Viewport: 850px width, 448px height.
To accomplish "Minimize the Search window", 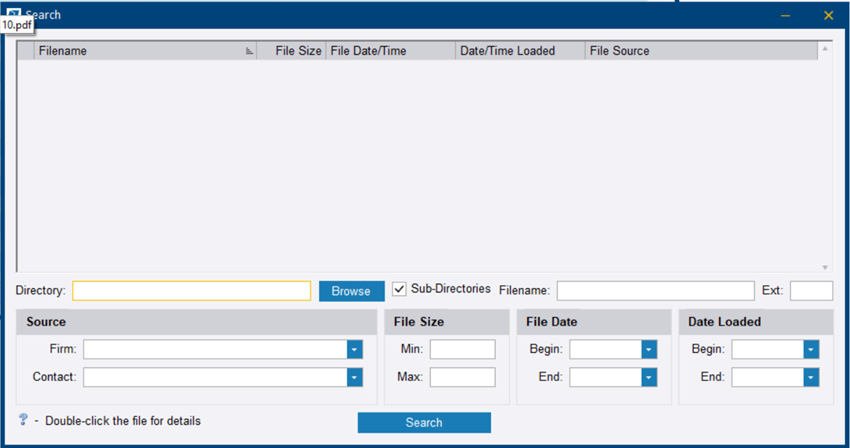I will [x=786, y=15].
